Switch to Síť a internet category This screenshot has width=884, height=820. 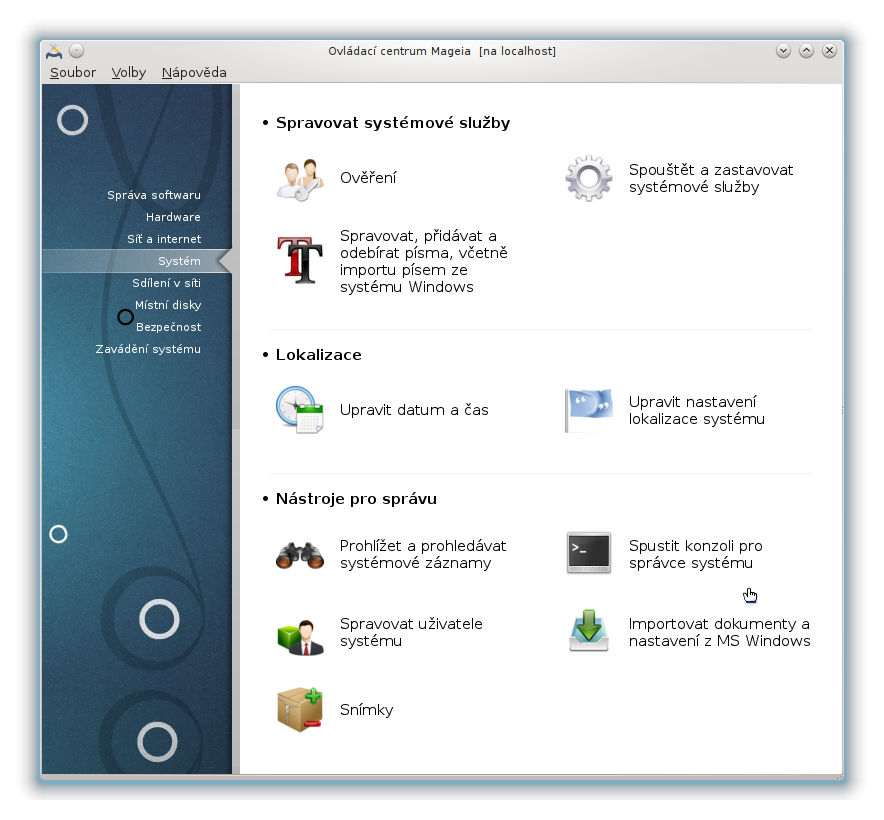(x=163, y=239)
